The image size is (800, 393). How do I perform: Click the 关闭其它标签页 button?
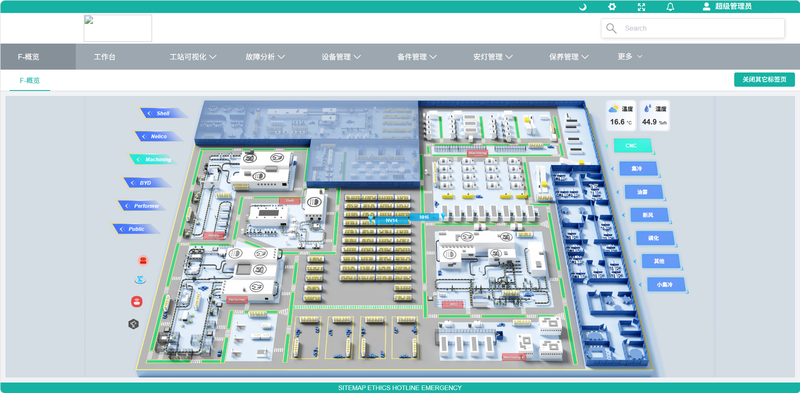764,80
